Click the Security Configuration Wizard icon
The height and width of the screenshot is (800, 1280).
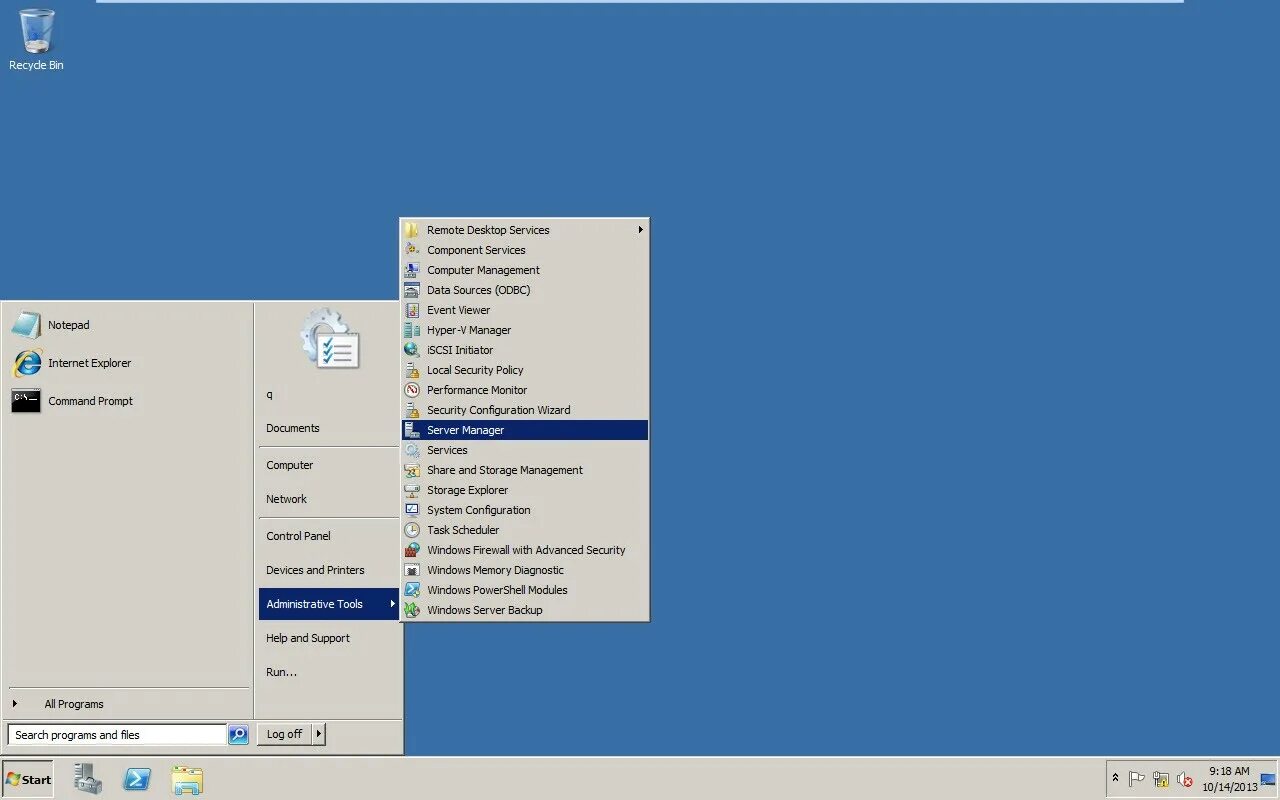pos(412,410)
